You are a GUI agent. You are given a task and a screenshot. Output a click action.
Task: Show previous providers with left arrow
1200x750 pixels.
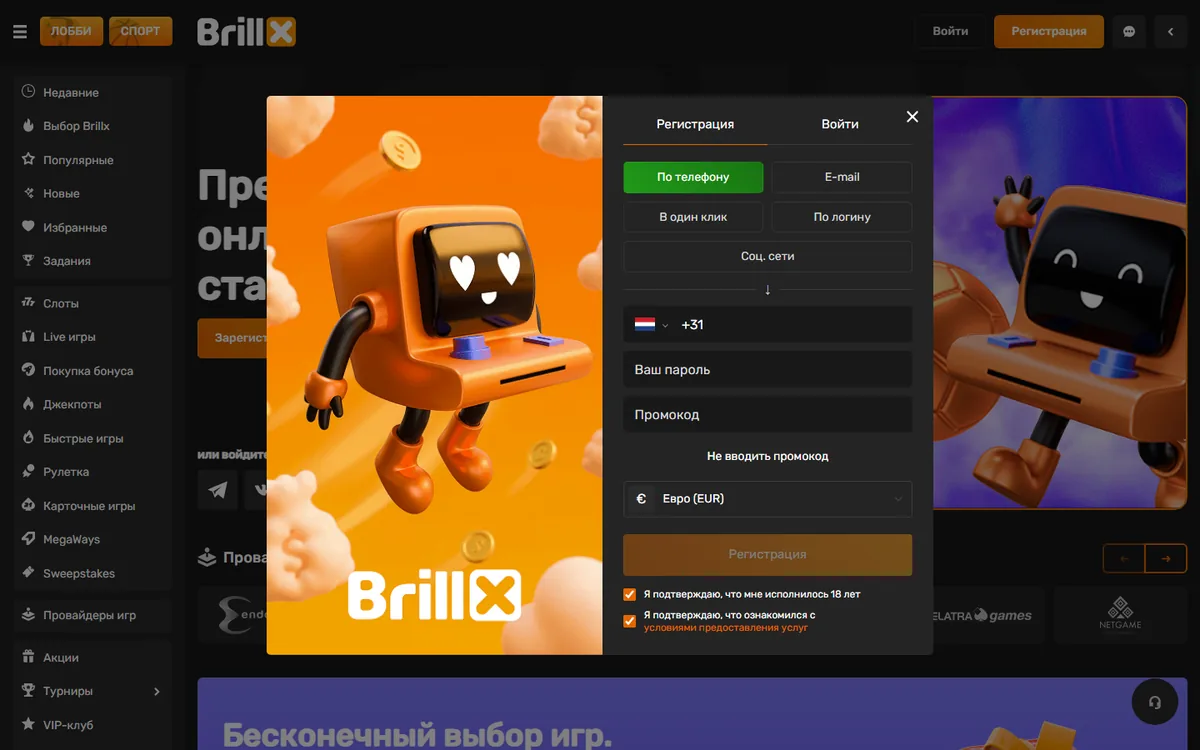point(1124,558)
